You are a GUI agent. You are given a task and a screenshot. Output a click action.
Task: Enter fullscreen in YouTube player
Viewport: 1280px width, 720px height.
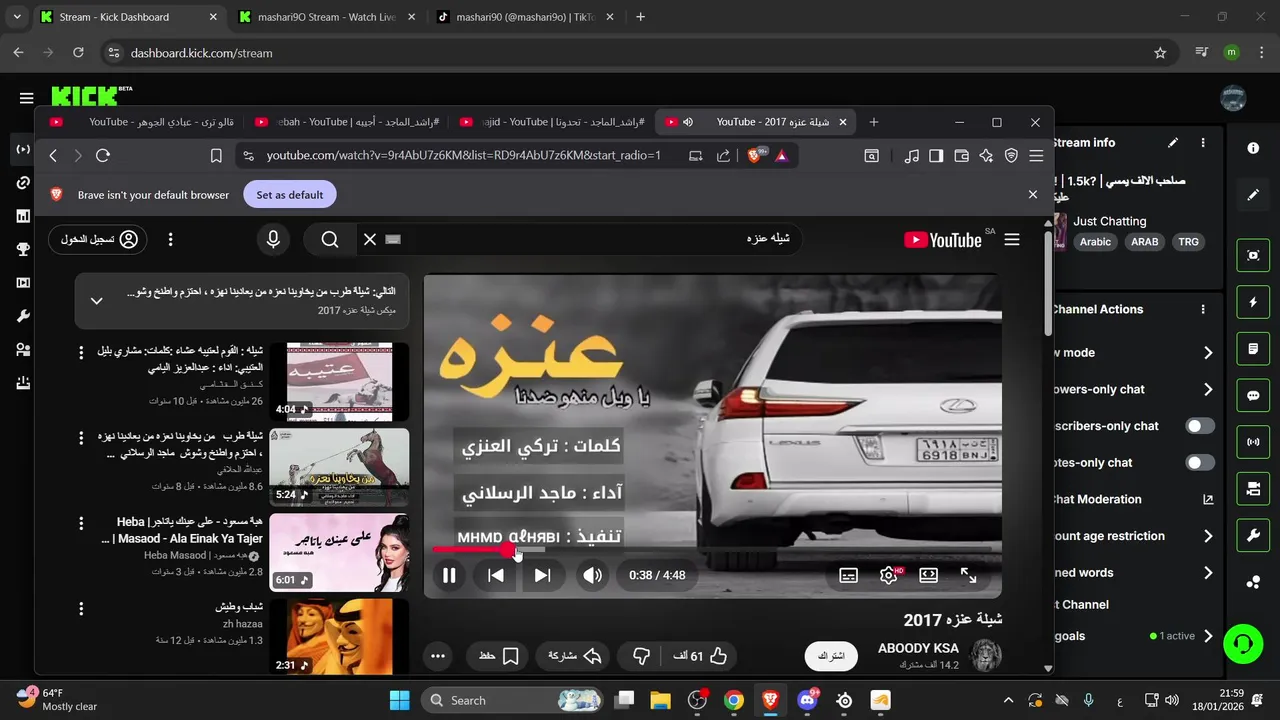tap(968, 575)
